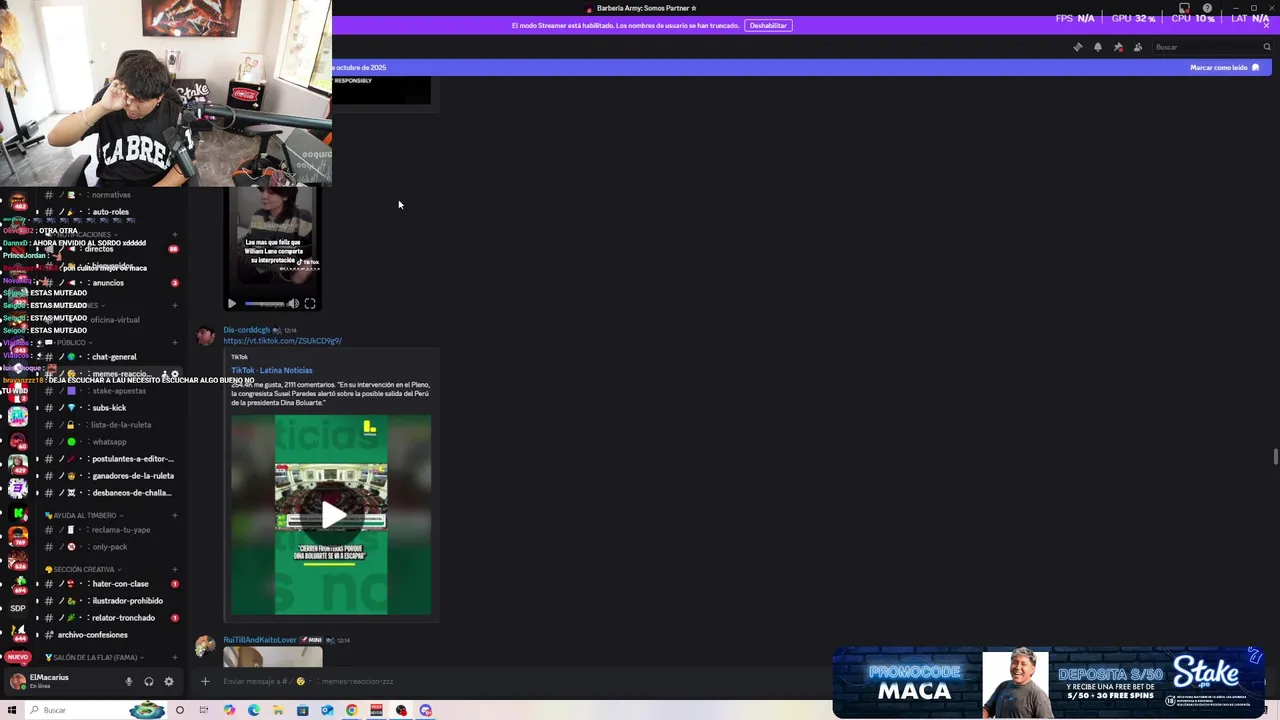Click the plus attach button in message bar
Image resolution: width=1280 pixels, height=720 pixels.
tap(205, 682)
